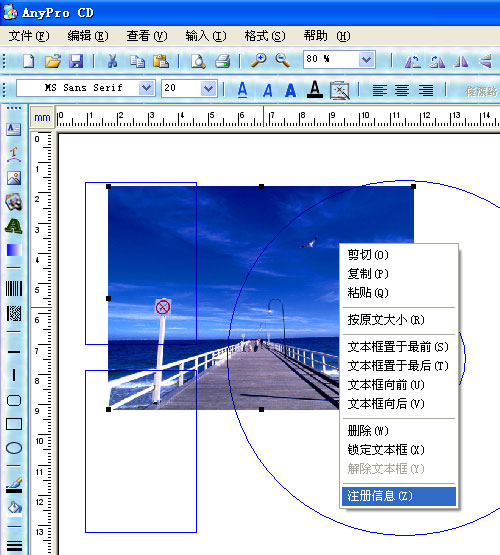Select the barcode tool
This screenshot has height=555, width=500.
pyautogui.click(x=14, y=288)
